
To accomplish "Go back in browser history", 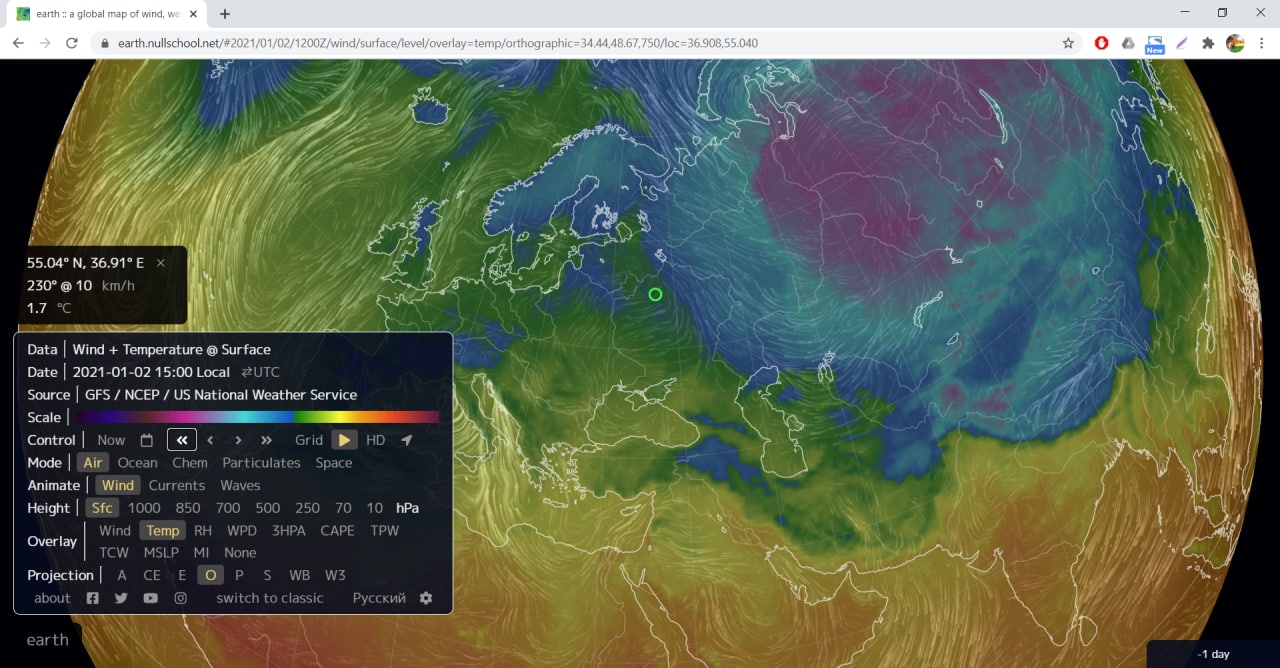I will 18,43.
